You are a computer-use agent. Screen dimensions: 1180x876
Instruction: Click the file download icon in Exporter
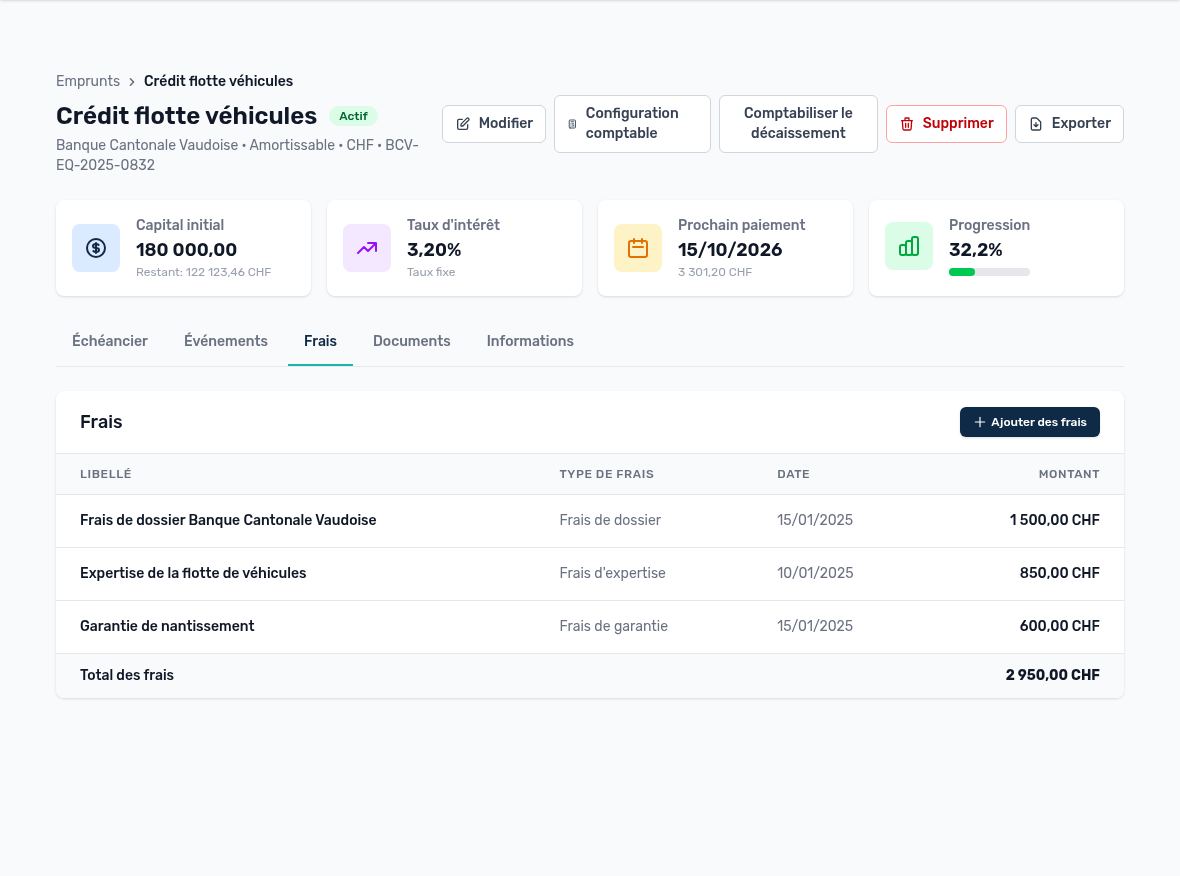(x=1036, y=124)
